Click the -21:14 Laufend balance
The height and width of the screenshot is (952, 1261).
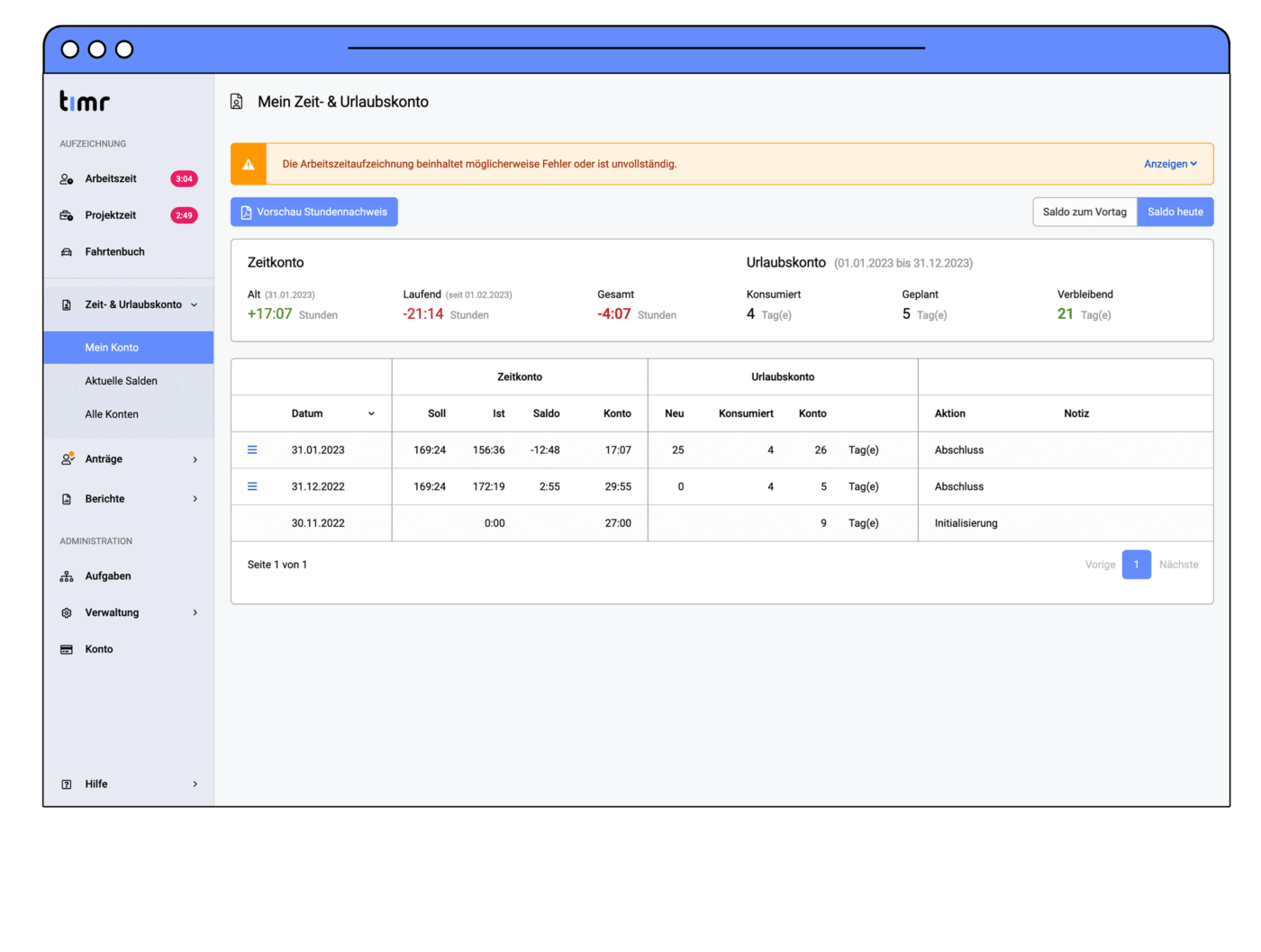pos(423,314)
